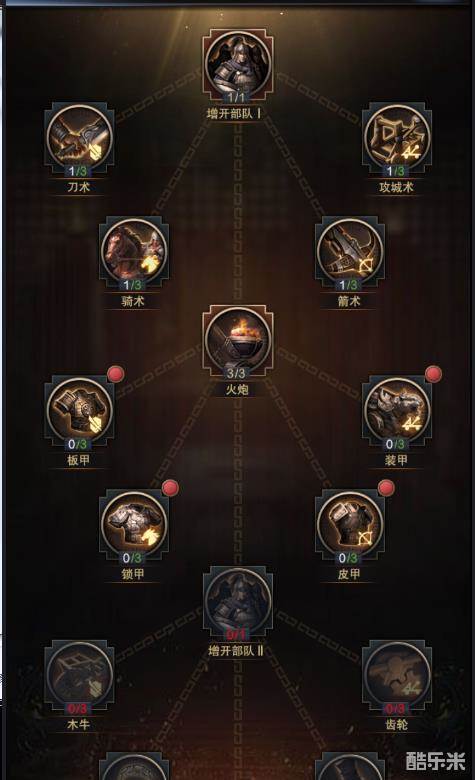This screenshot has height=780, width=475.
Task: Select the 骑术 cavalry horse icon
Action: pyautogui.click(x=134, y=252)
